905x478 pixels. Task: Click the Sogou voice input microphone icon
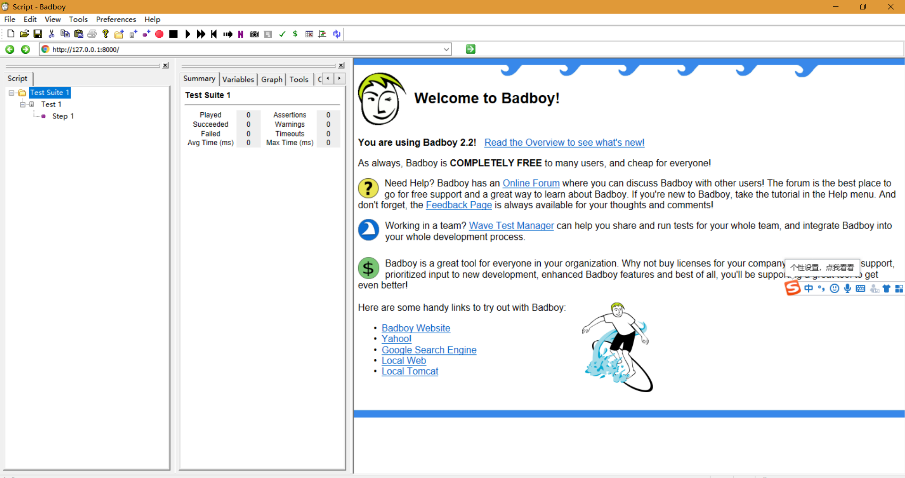[x=847, y=288]
